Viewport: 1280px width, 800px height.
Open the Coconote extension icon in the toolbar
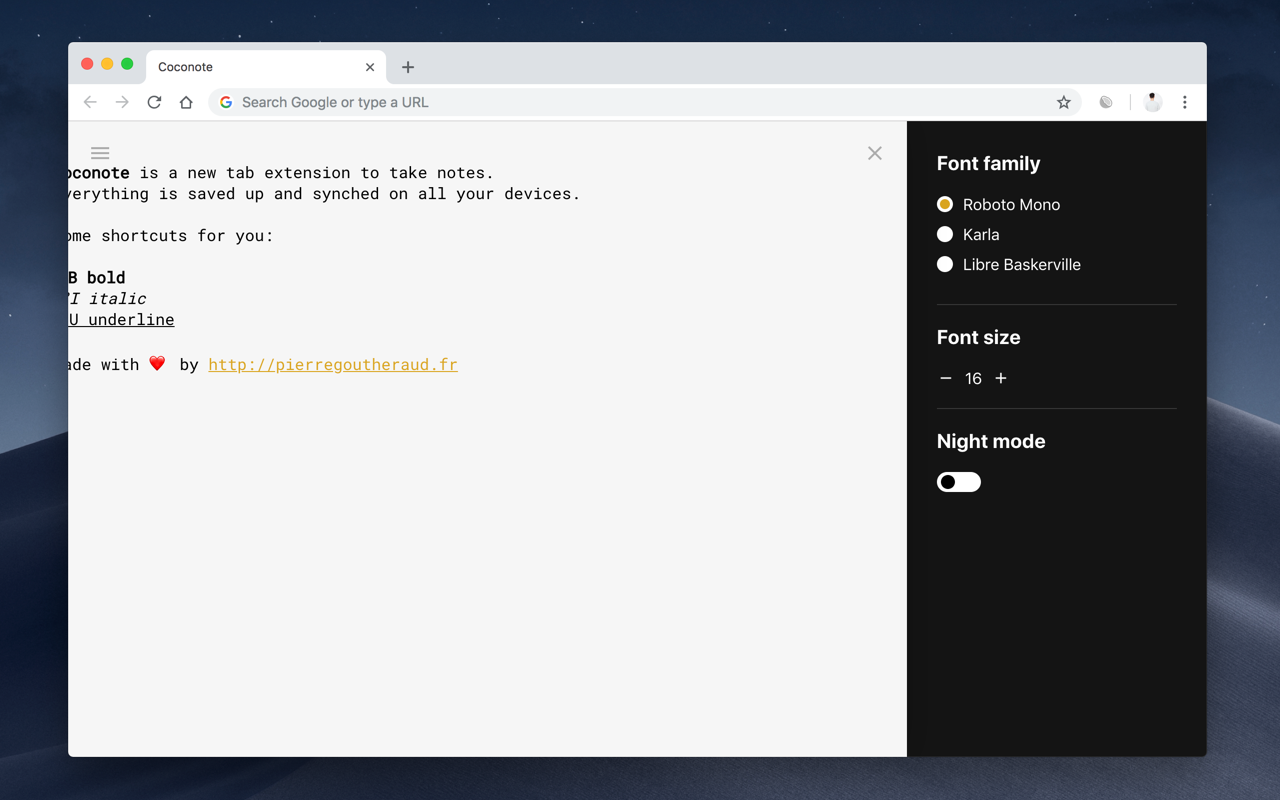[x=1106, y=102]
